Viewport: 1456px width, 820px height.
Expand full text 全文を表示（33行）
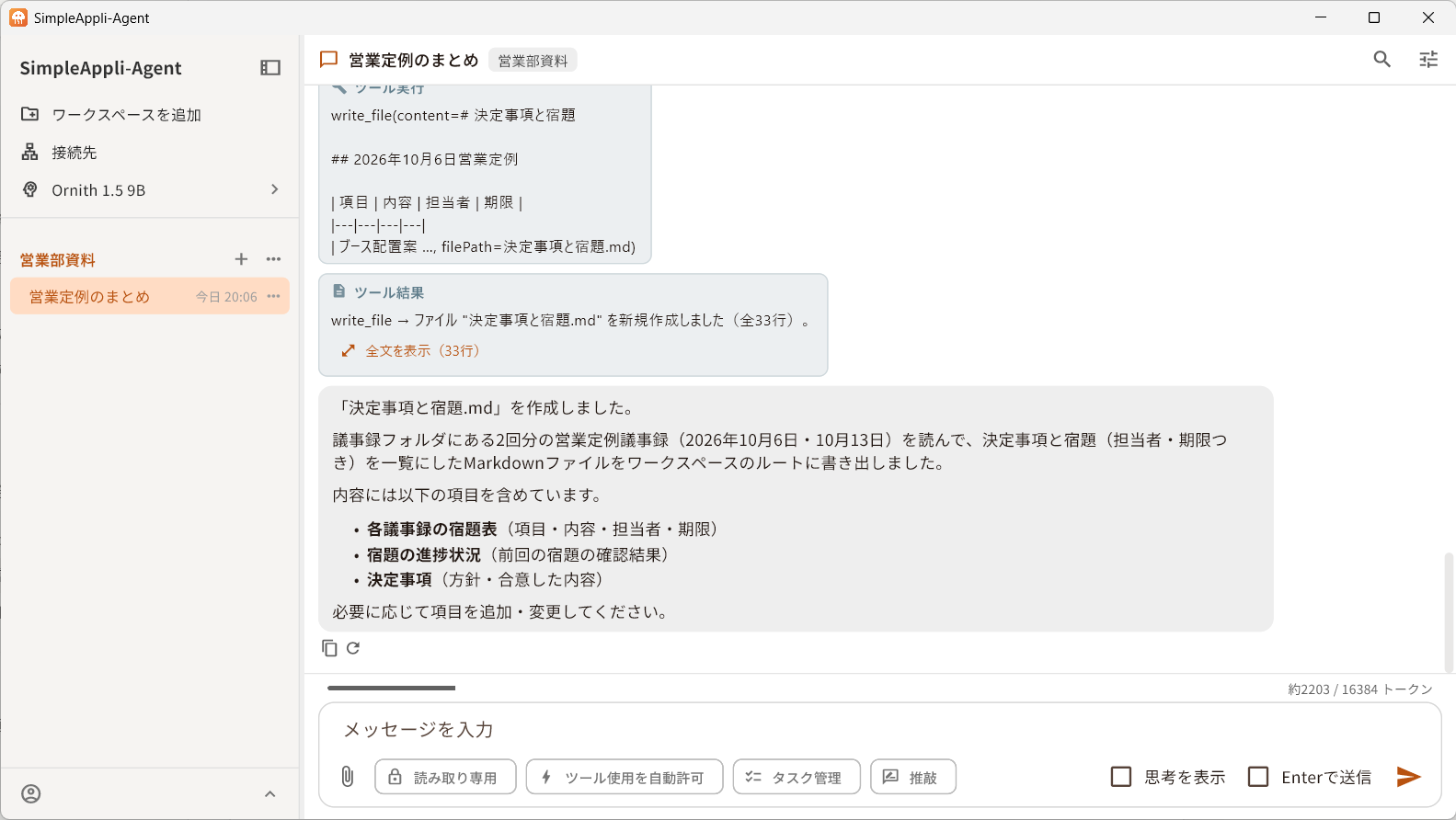[410, 350]
